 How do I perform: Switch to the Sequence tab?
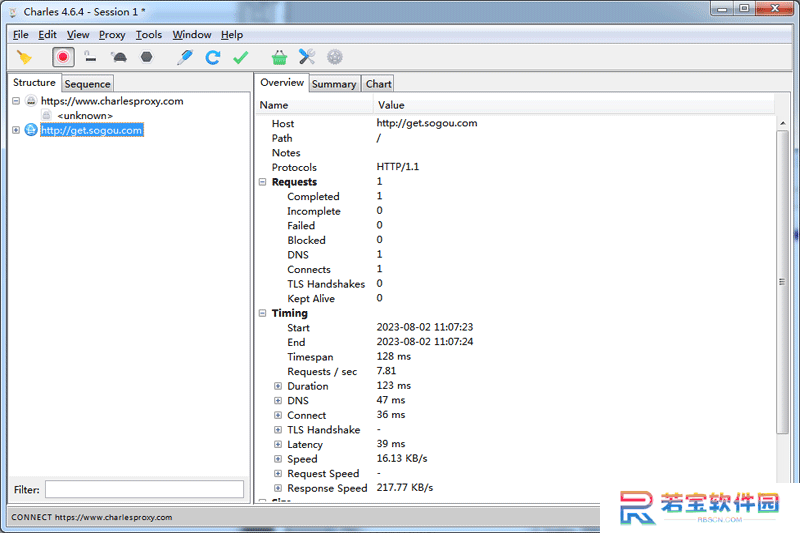pos(87,84)
